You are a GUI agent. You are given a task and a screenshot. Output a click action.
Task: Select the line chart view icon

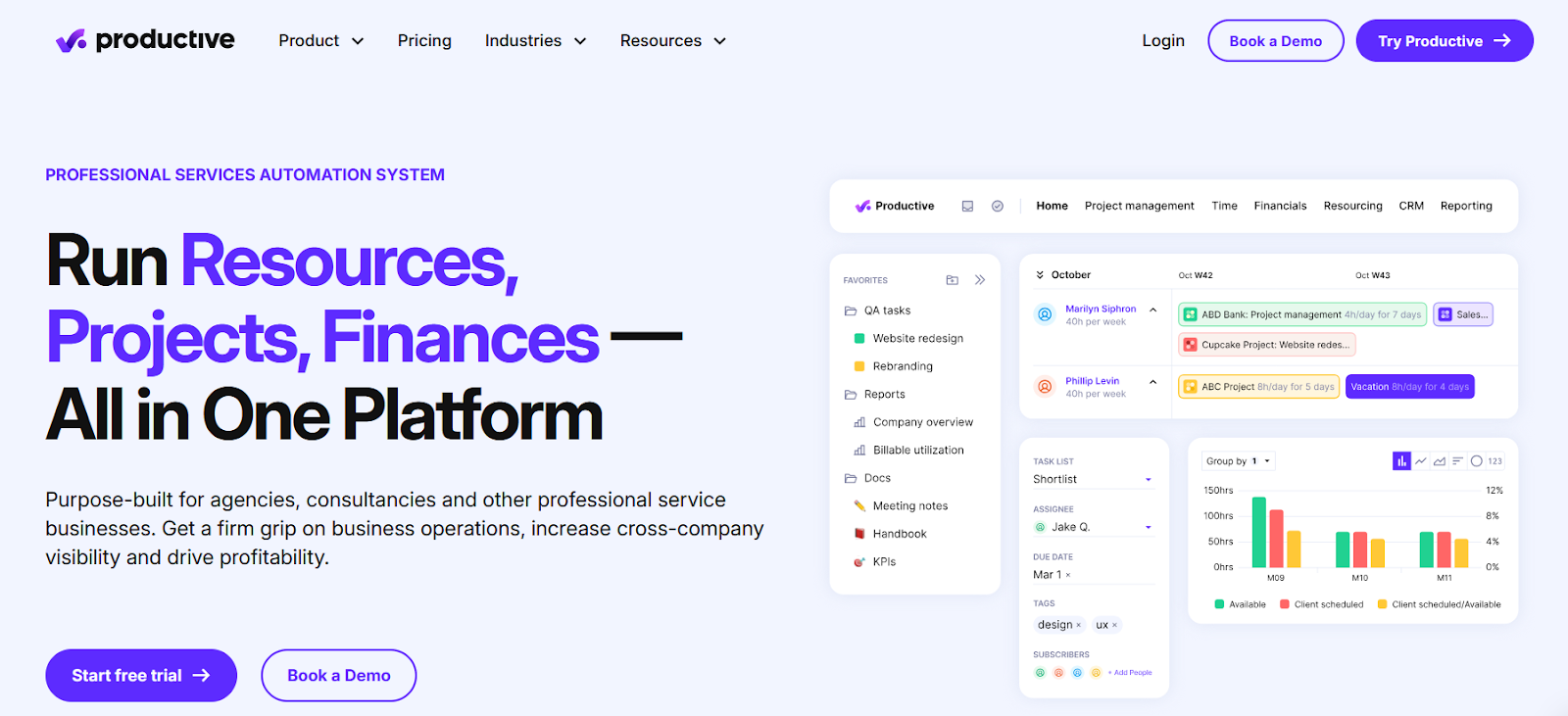pyautogui.click(x=1420, y=461)
